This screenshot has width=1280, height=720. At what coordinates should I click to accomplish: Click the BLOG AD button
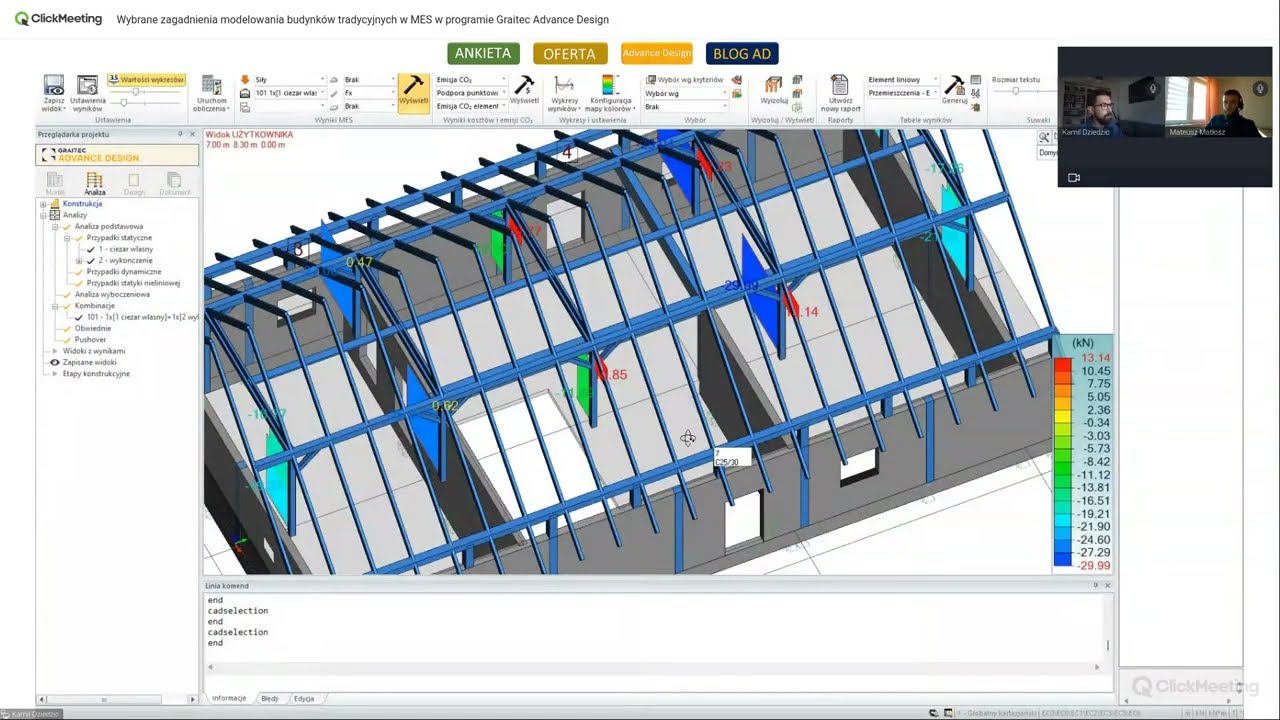coord(741,54)
